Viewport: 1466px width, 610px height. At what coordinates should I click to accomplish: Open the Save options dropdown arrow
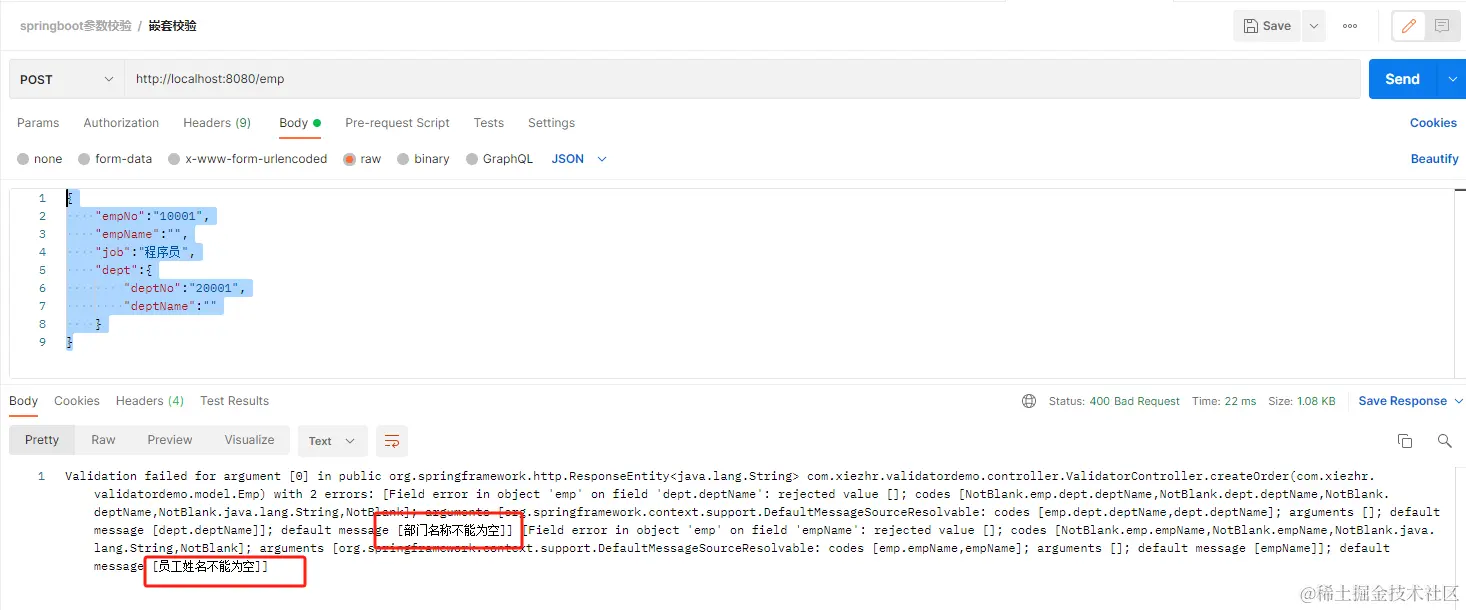point(1313,26)
